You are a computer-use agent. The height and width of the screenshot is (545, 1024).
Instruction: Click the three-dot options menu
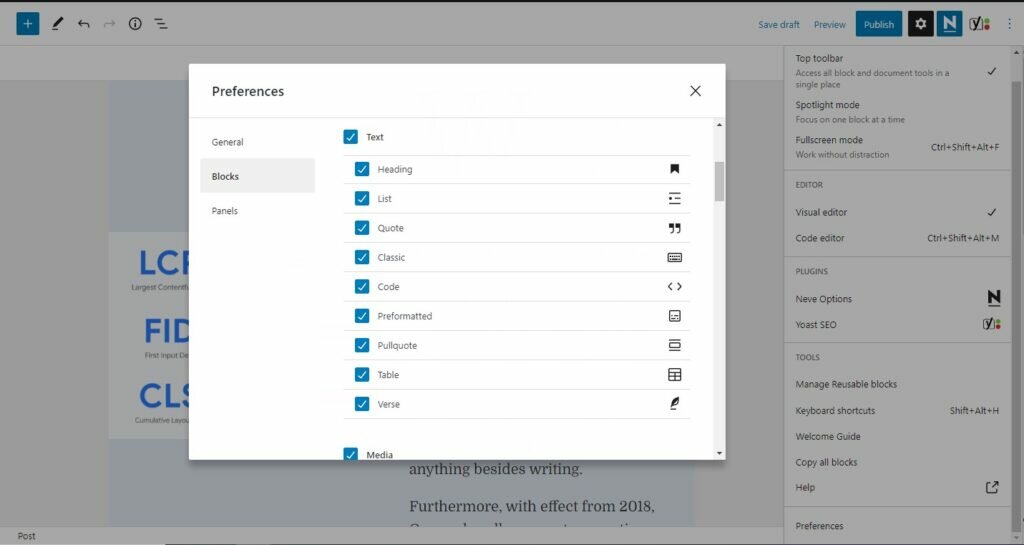coord(1009,24)
